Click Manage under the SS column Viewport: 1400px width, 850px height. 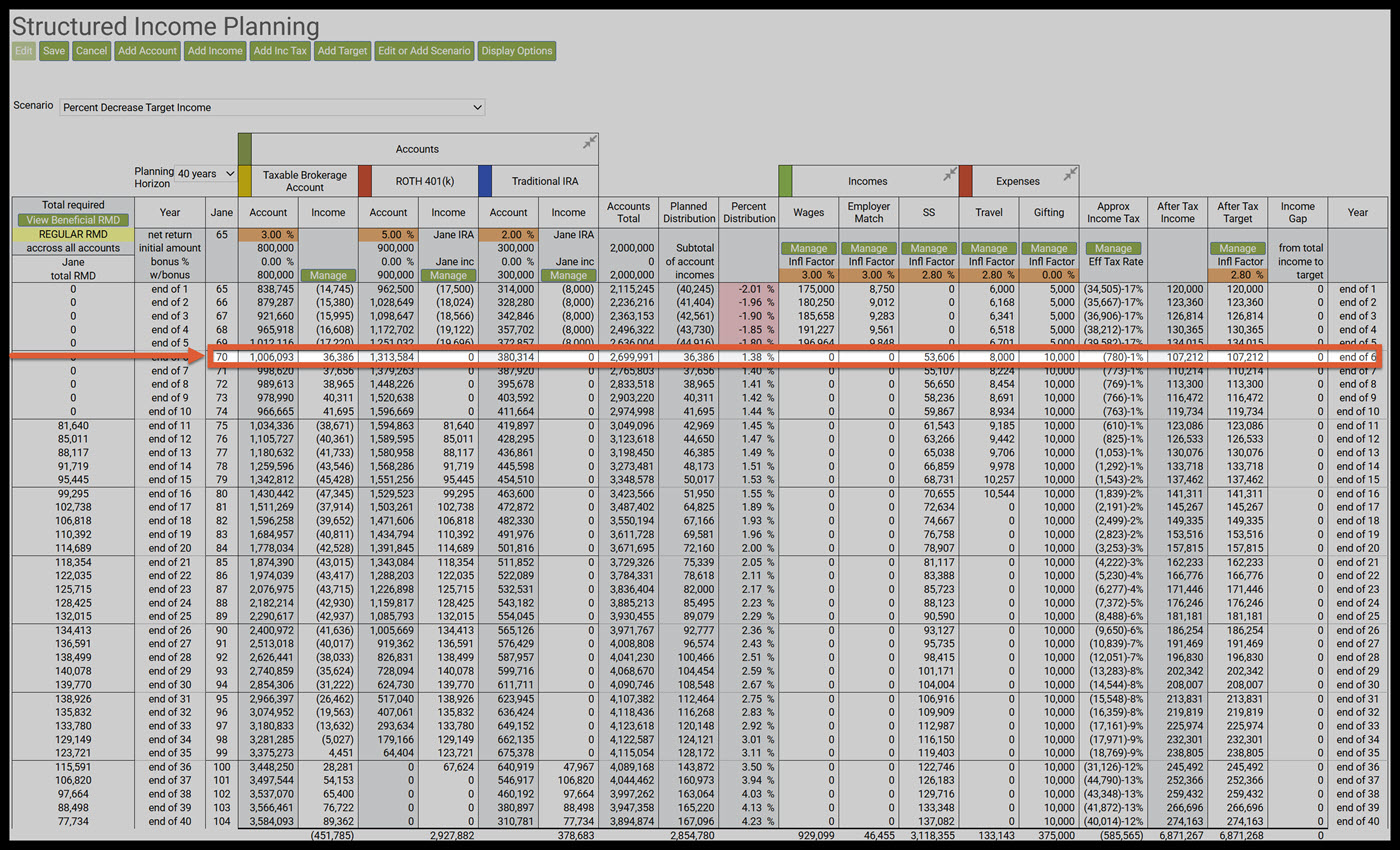928,248
